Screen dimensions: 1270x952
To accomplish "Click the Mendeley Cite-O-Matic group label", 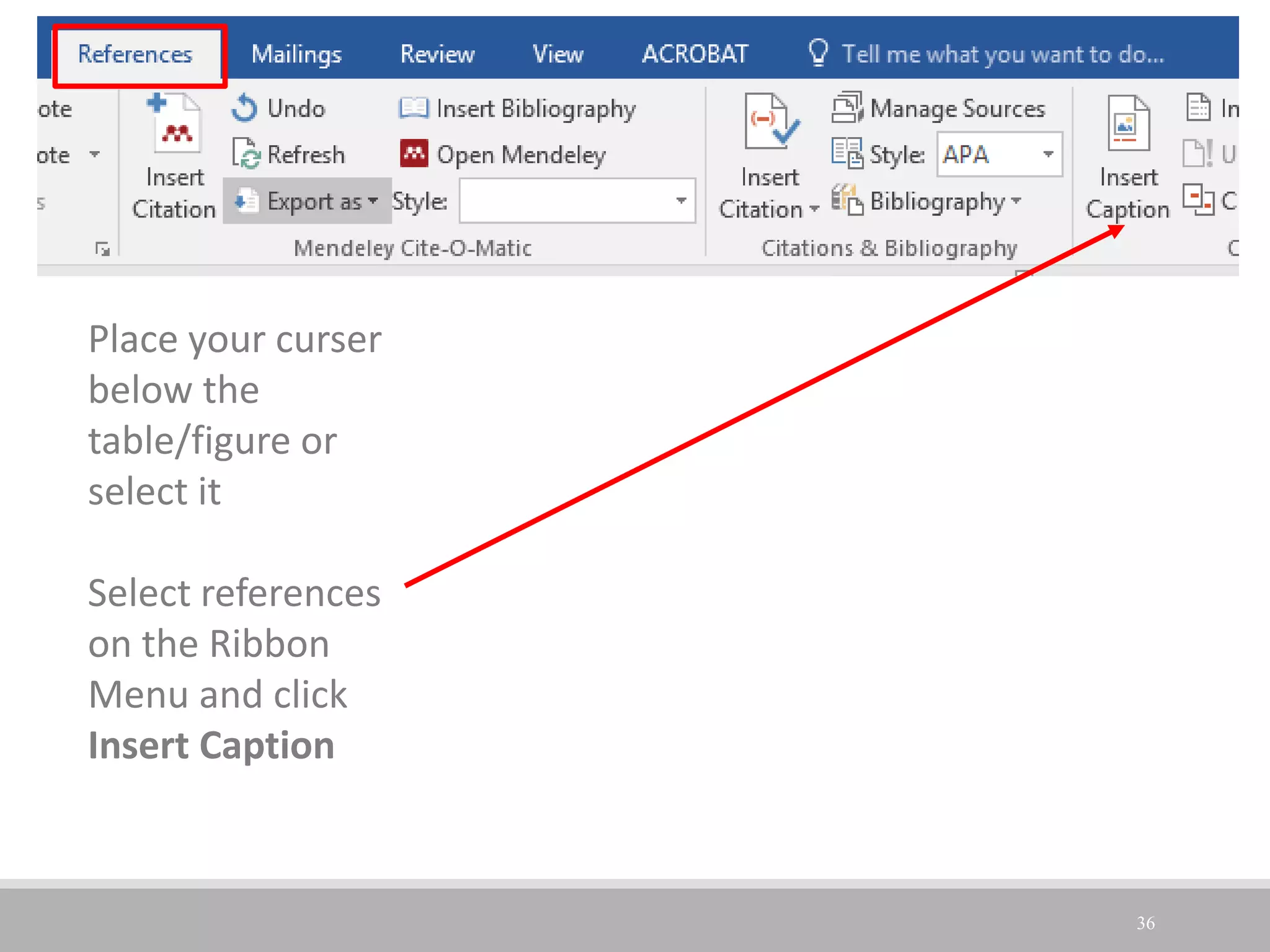I will click(412, 248).
